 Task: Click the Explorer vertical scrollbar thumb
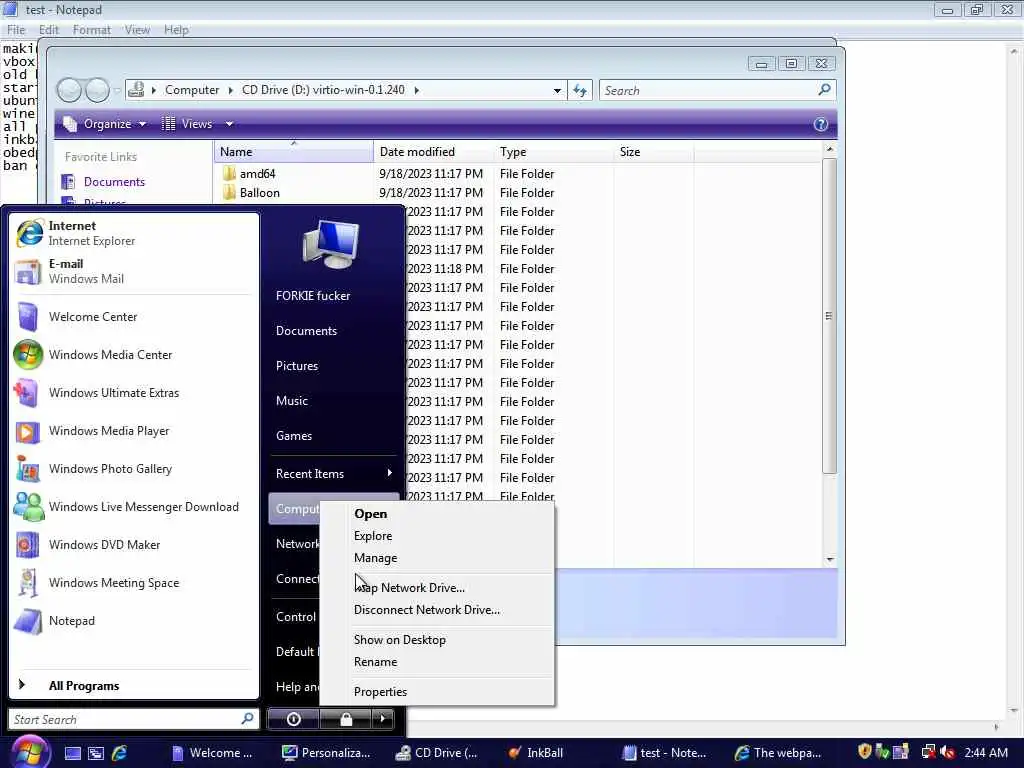click(x=829, y=315)
